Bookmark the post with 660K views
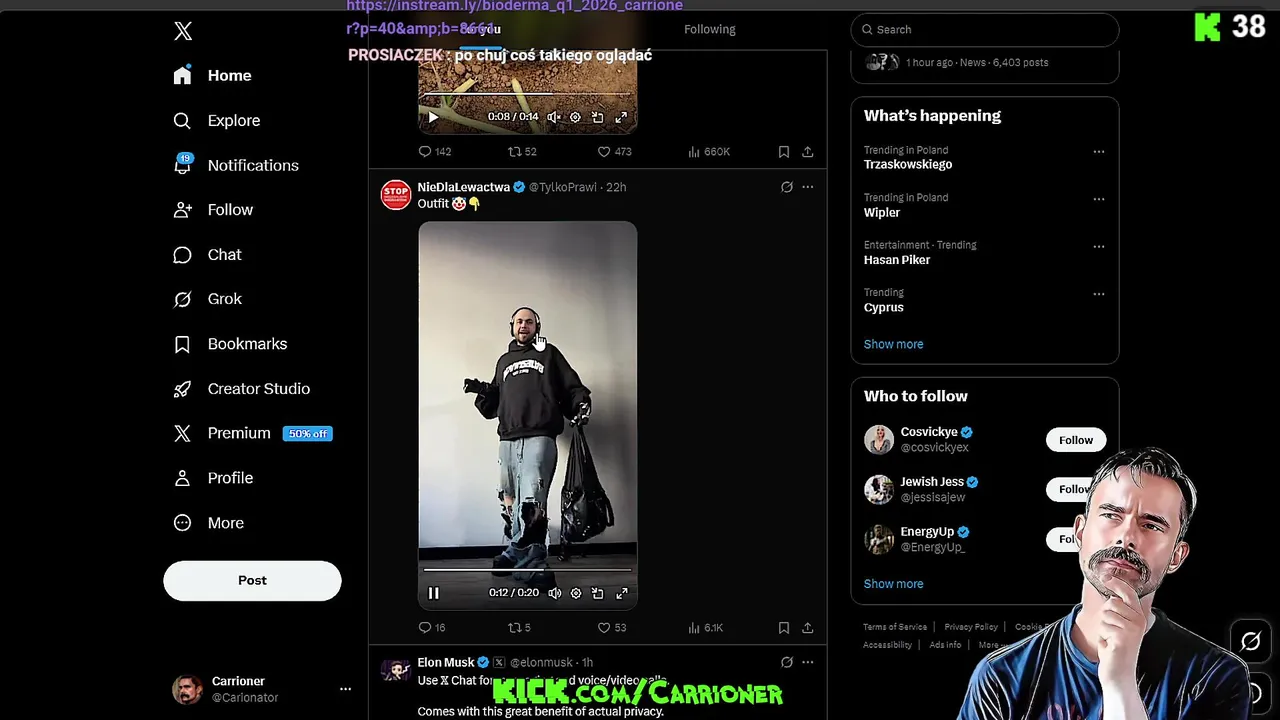Screen dimensions: 1280x720 click(784, 152)
